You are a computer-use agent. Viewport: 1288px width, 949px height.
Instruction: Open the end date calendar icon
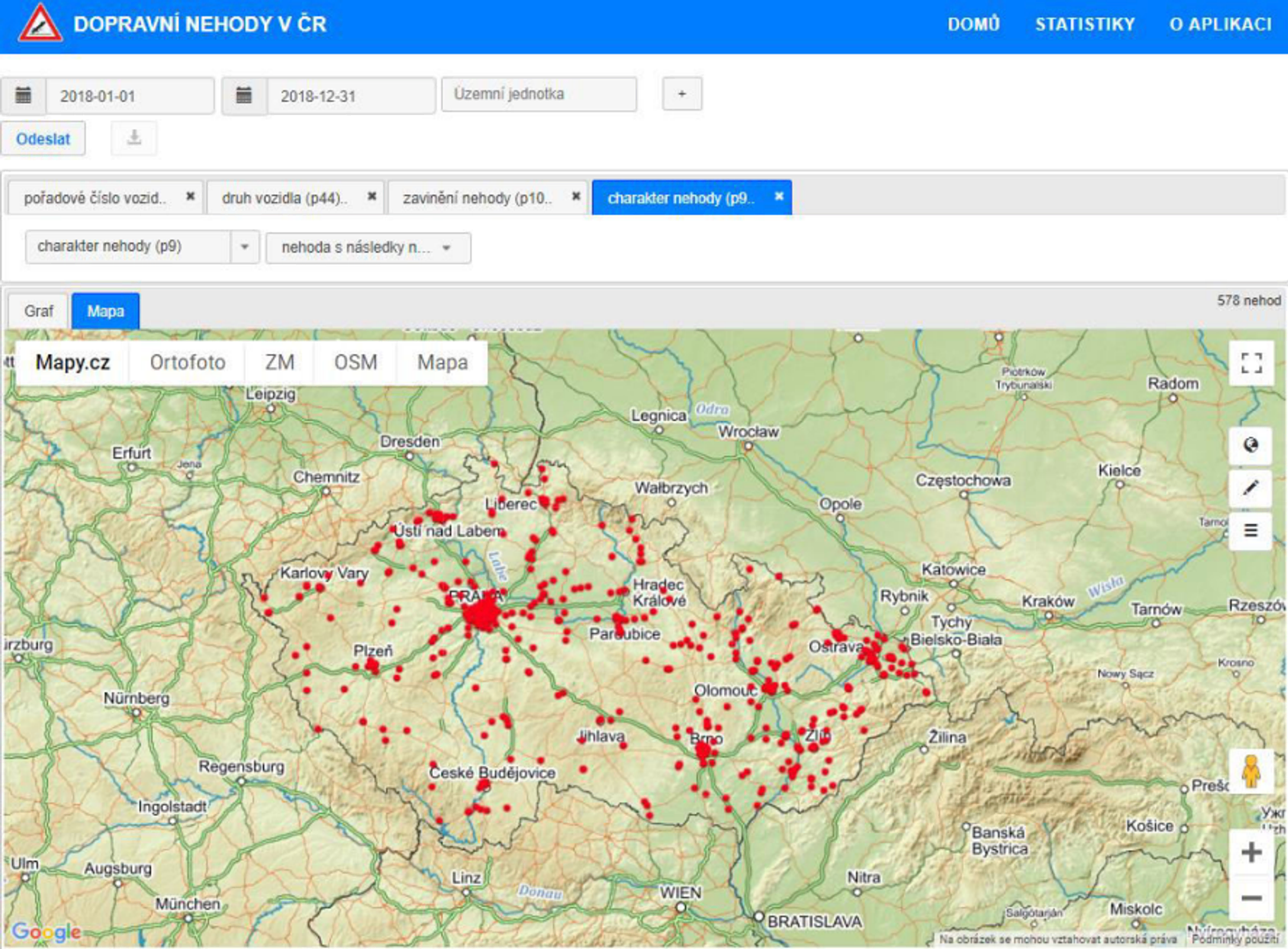244,96
